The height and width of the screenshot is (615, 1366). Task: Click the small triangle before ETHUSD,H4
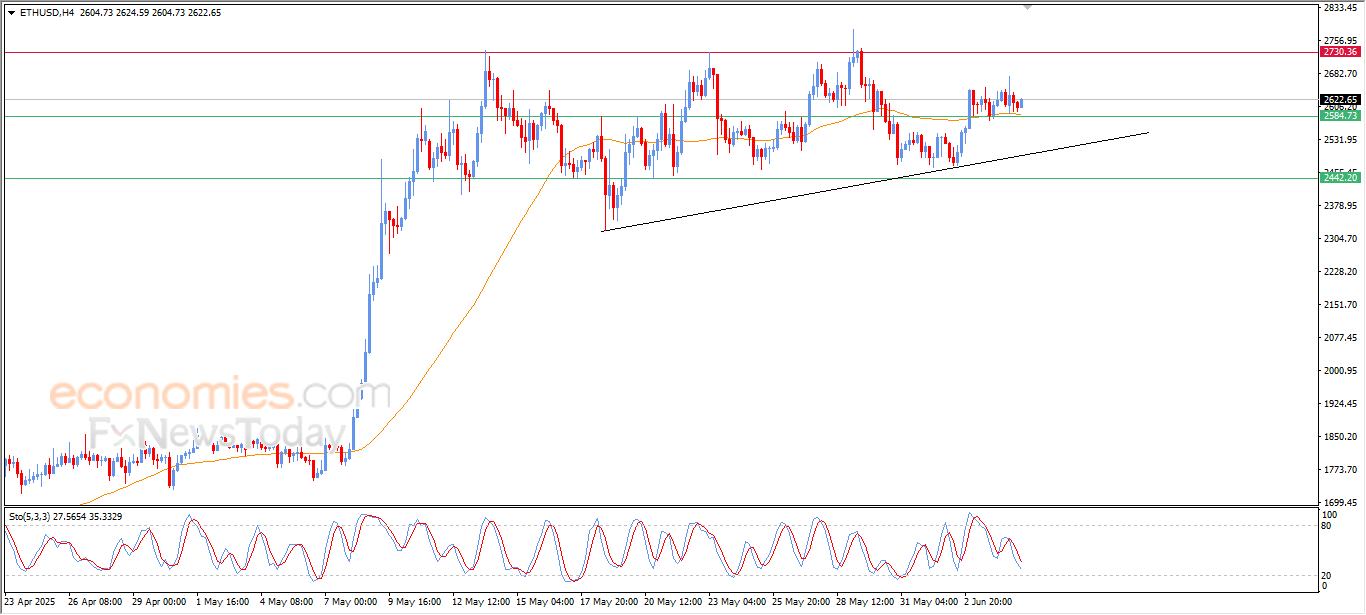point(11,13)
